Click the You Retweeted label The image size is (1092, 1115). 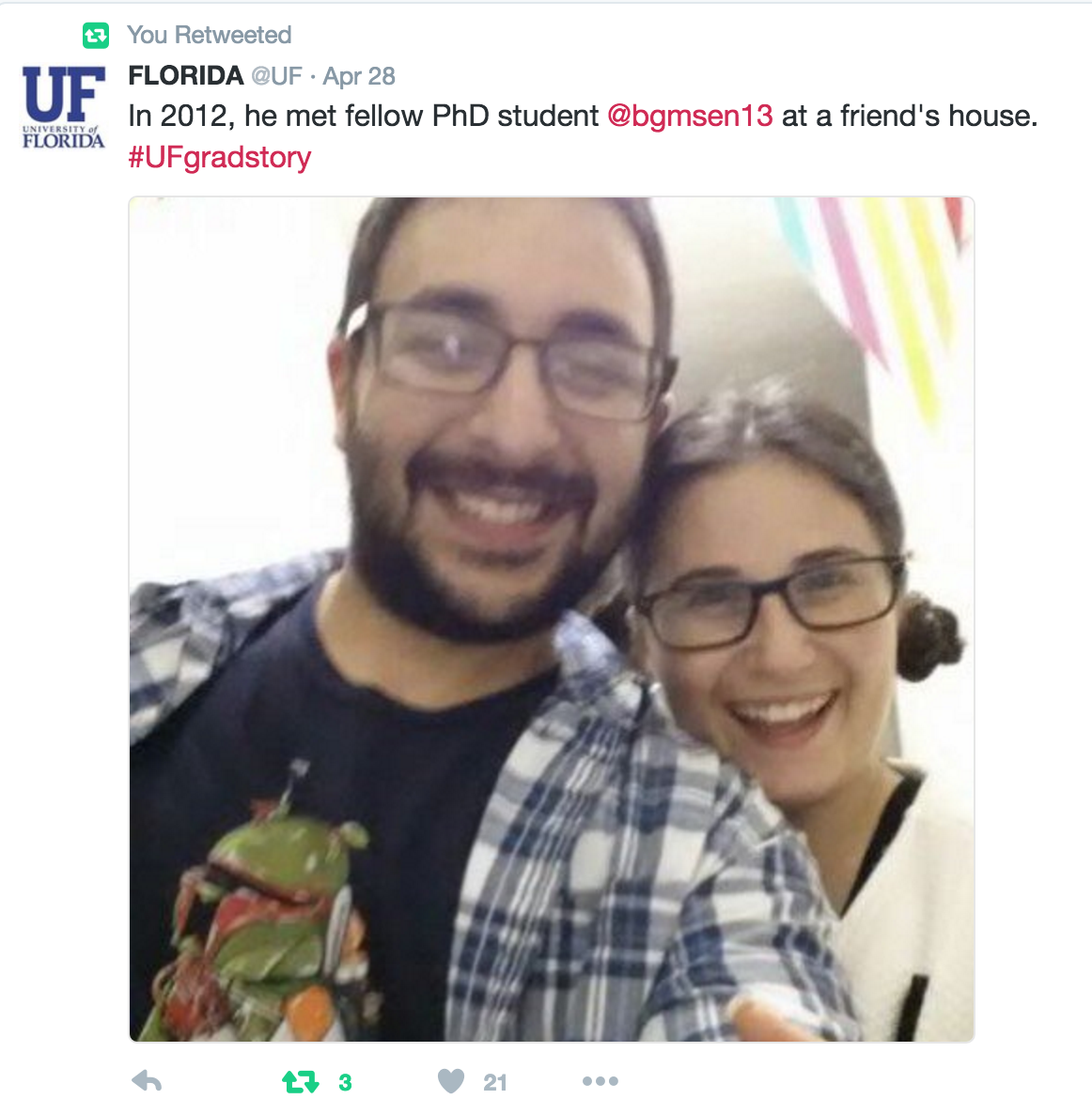[x=209, y=35]
